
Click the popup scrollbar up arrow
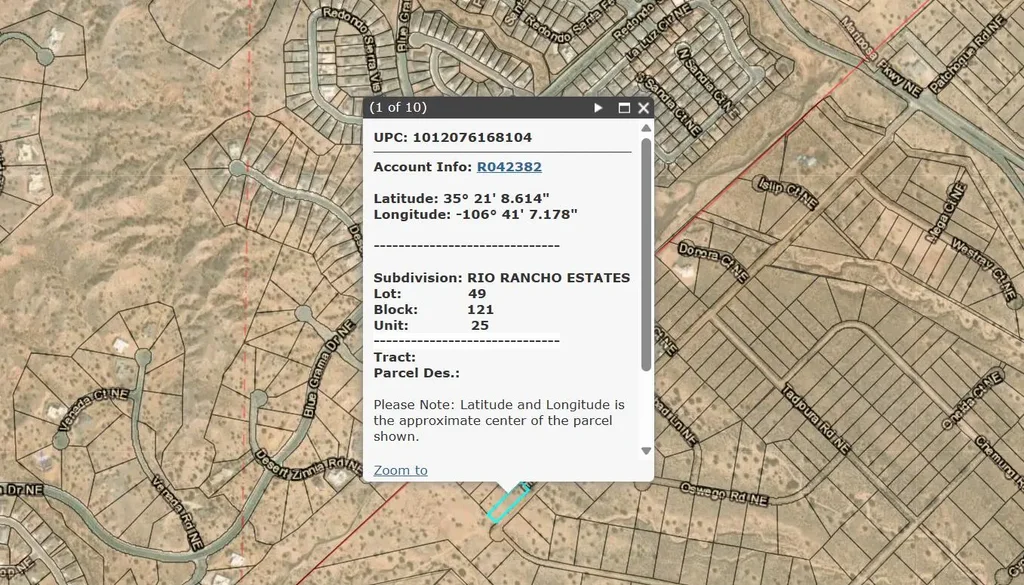coord(646,128)
